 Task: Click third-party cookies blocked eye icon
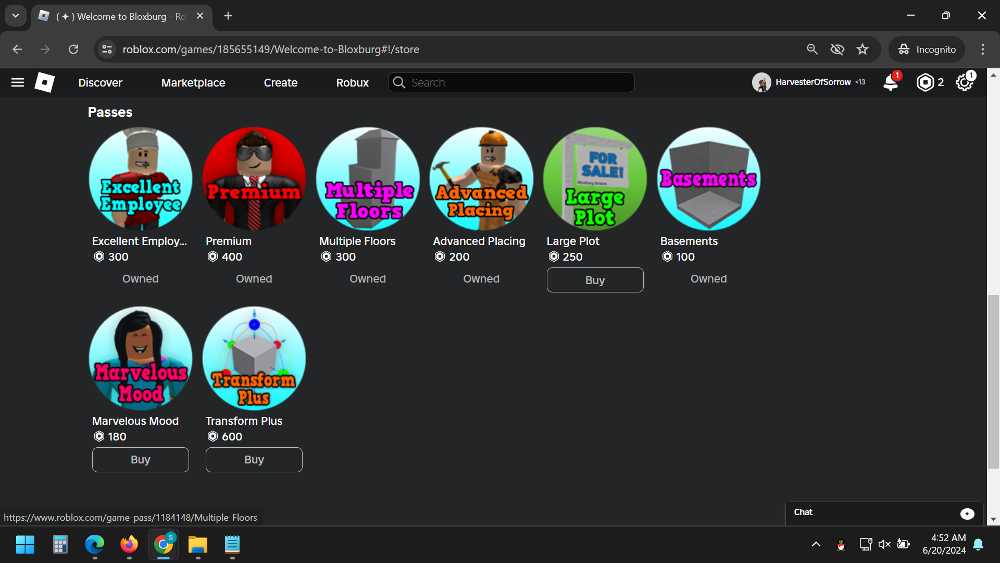pyautogui.click(x=837, y=49)
